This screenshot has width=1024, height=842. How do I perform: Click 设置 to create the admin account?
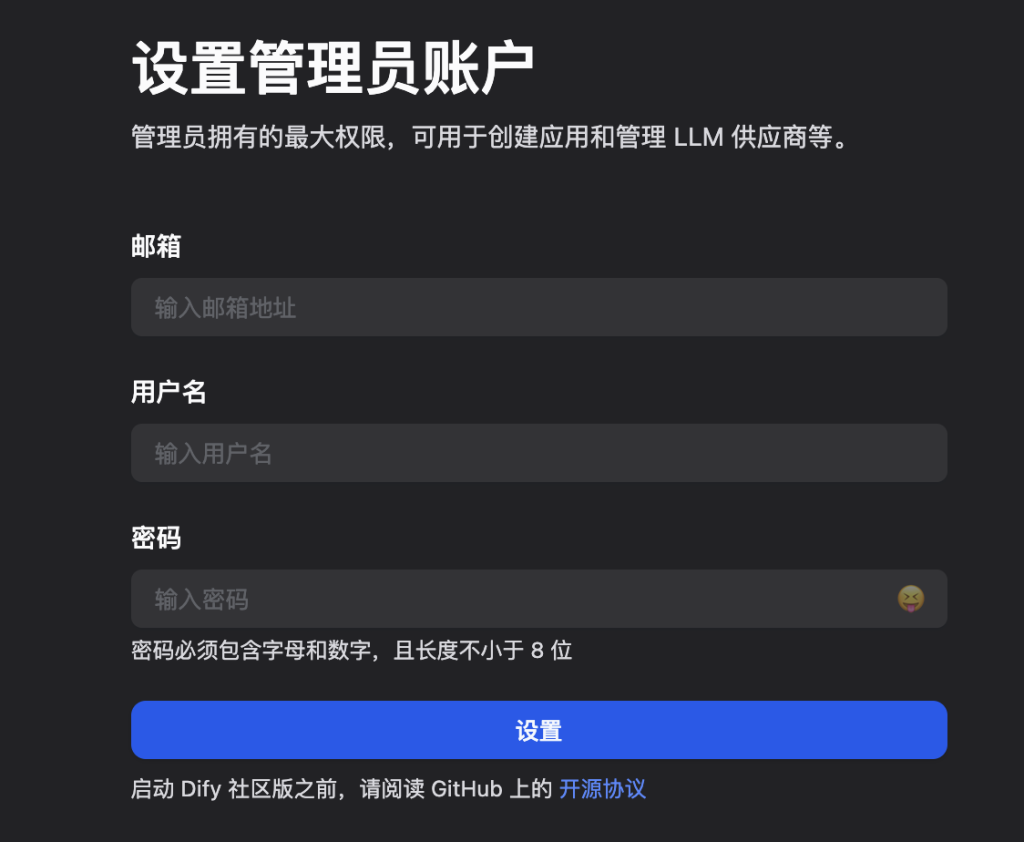[x=539, y=730]
